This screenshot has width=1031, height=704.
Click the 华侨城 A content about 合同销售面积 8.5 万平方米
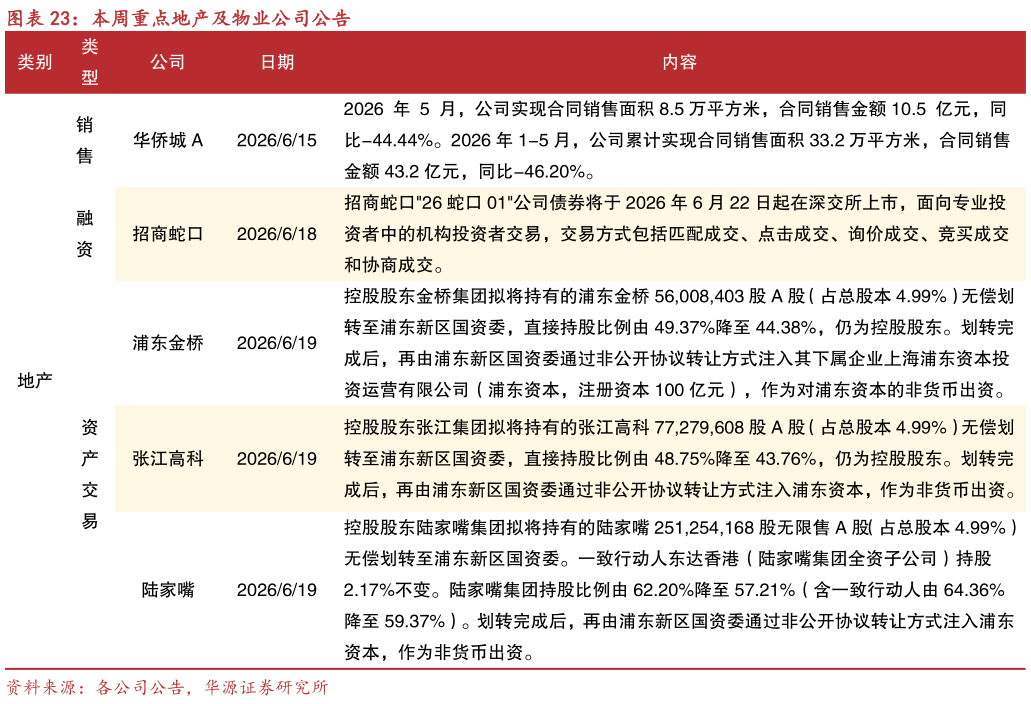pos(677,140)
